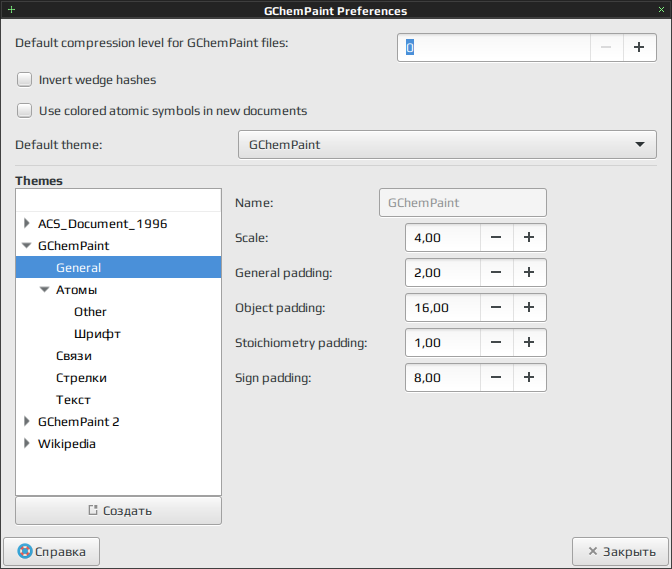Increase Scale value with plus

click(x=529, y=237)
